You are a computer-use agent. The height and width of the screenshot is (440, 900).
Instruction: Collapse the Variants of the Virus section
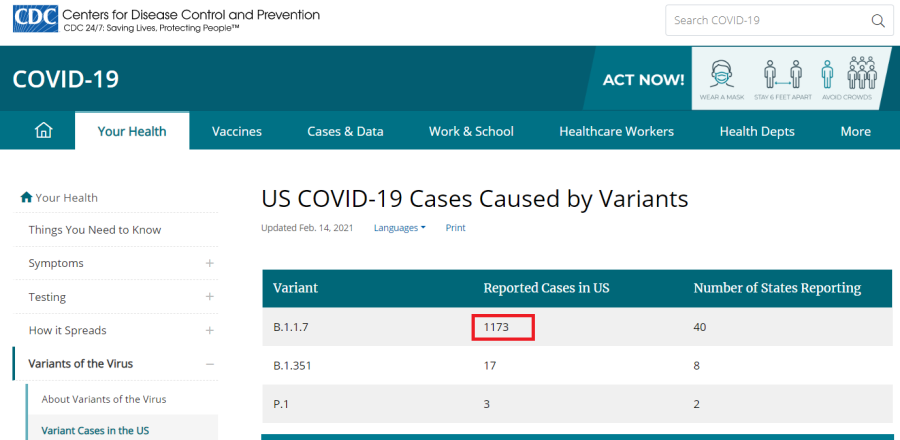pos(209,364)
